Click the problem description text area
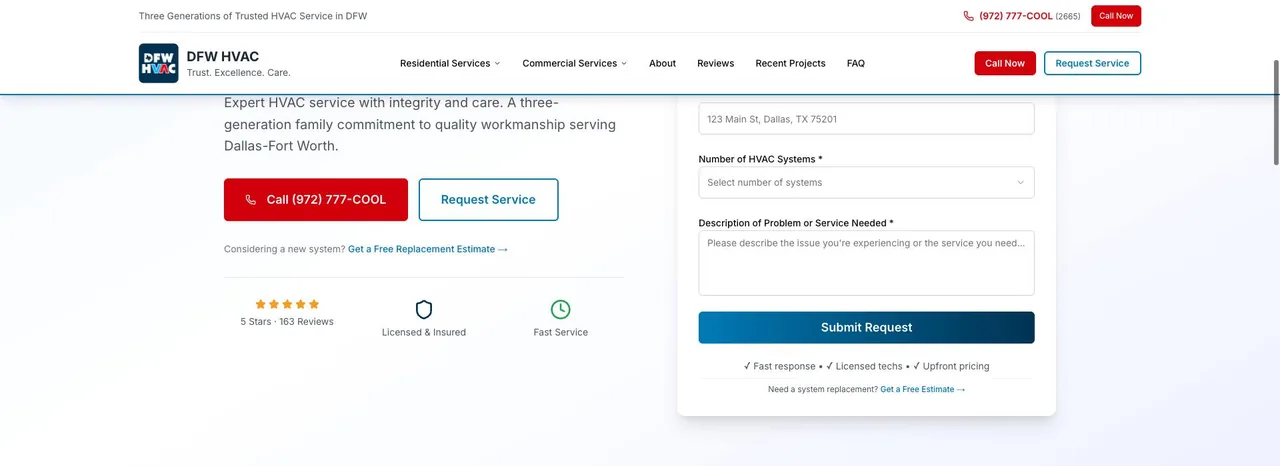 (866, 263)
